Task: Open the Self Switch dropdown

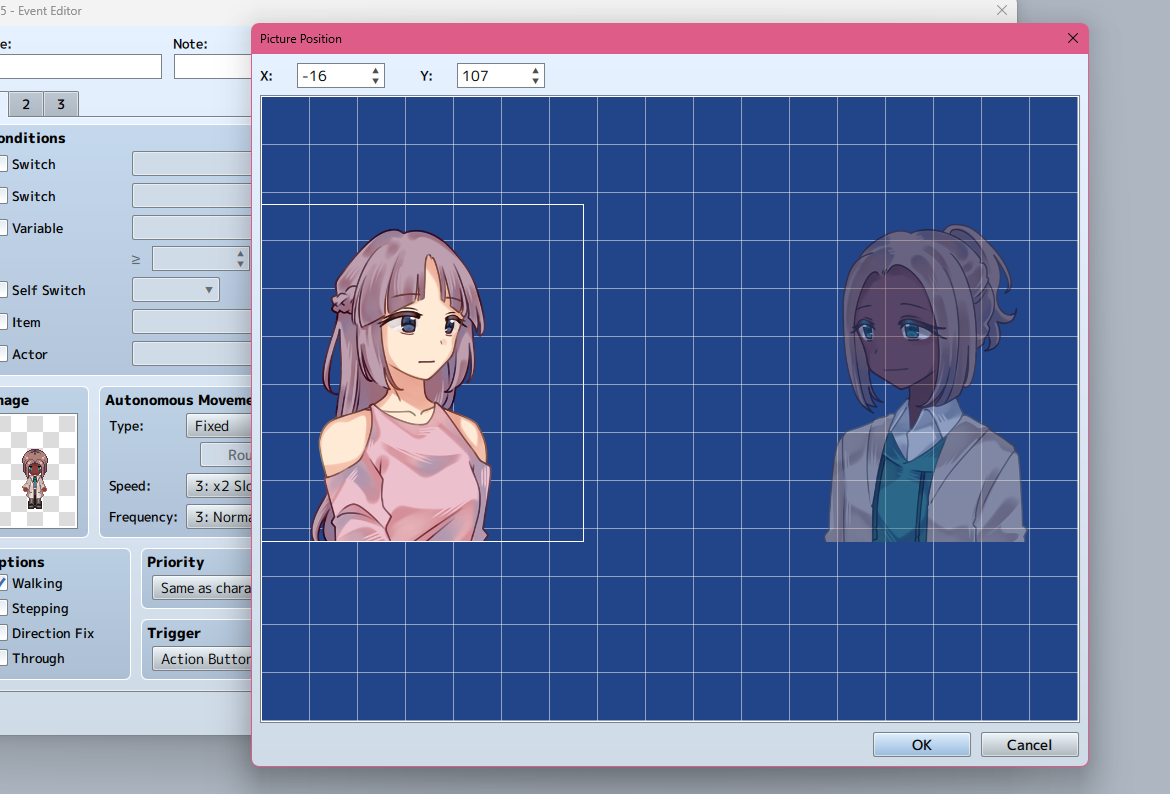Action: point(176,290)
